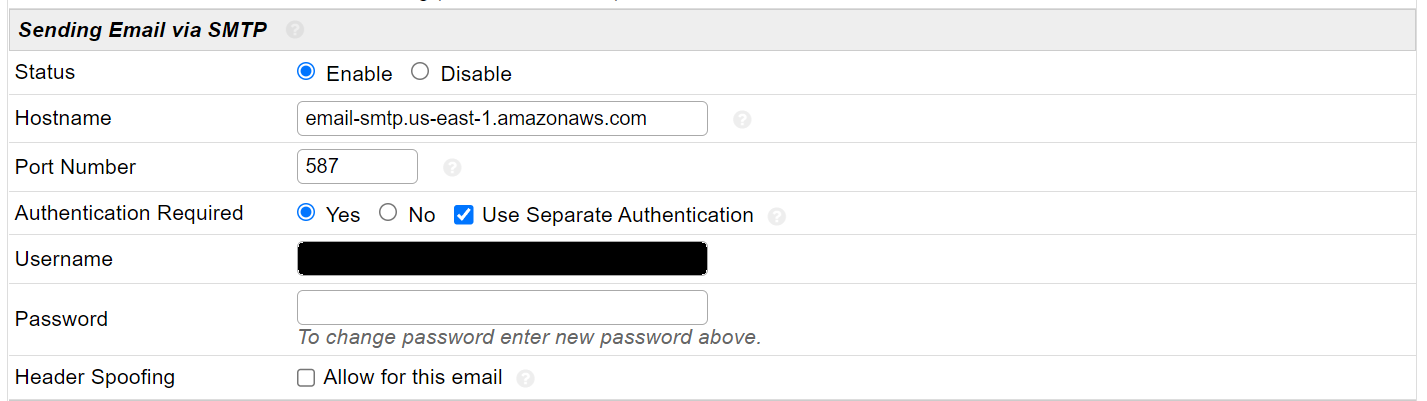1427x401 pixels.
Task: Click the Status row label
Action: tap(45, 72)
